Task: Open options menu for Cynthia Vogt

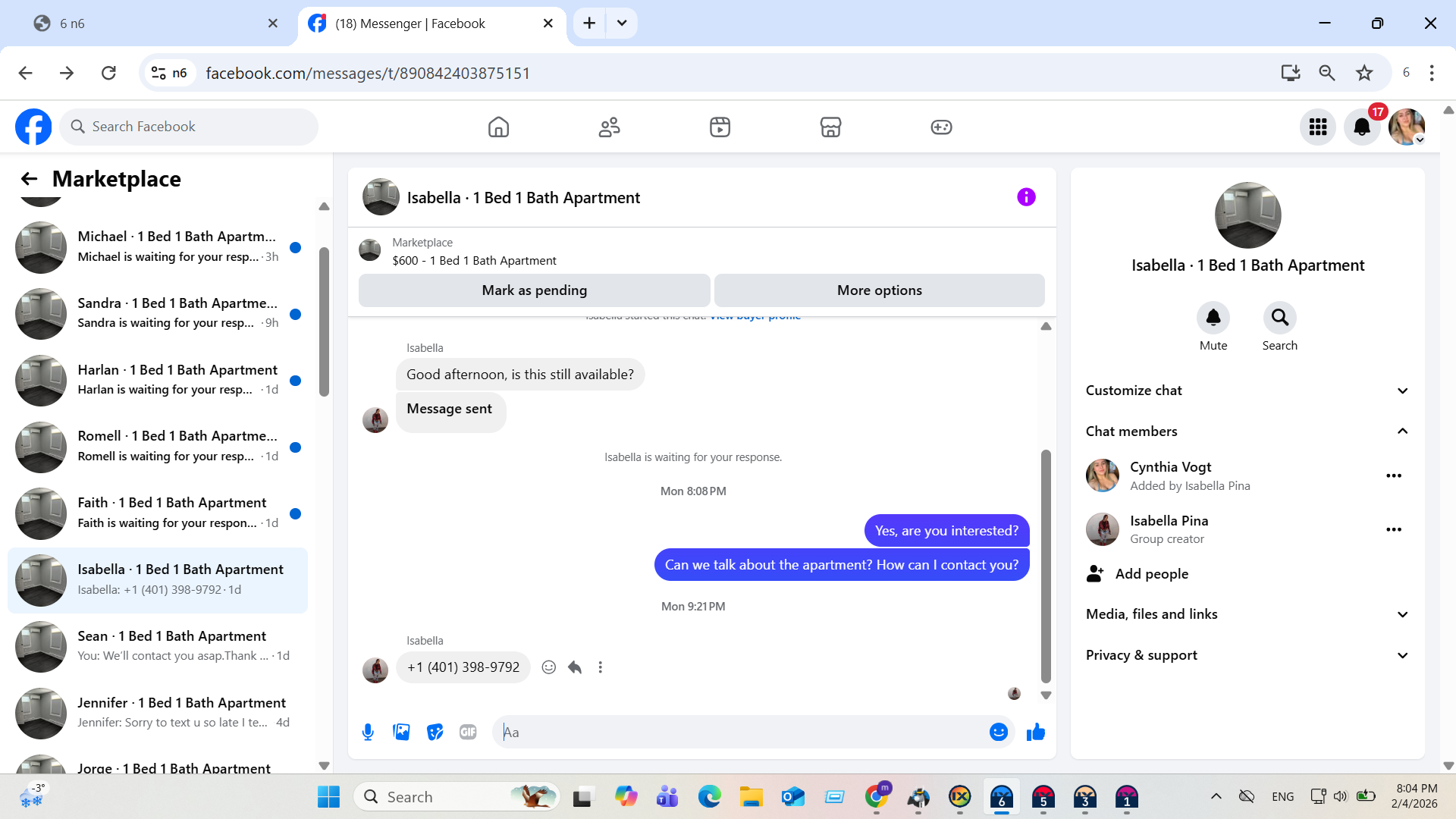Action: (x=1393, y=475)
